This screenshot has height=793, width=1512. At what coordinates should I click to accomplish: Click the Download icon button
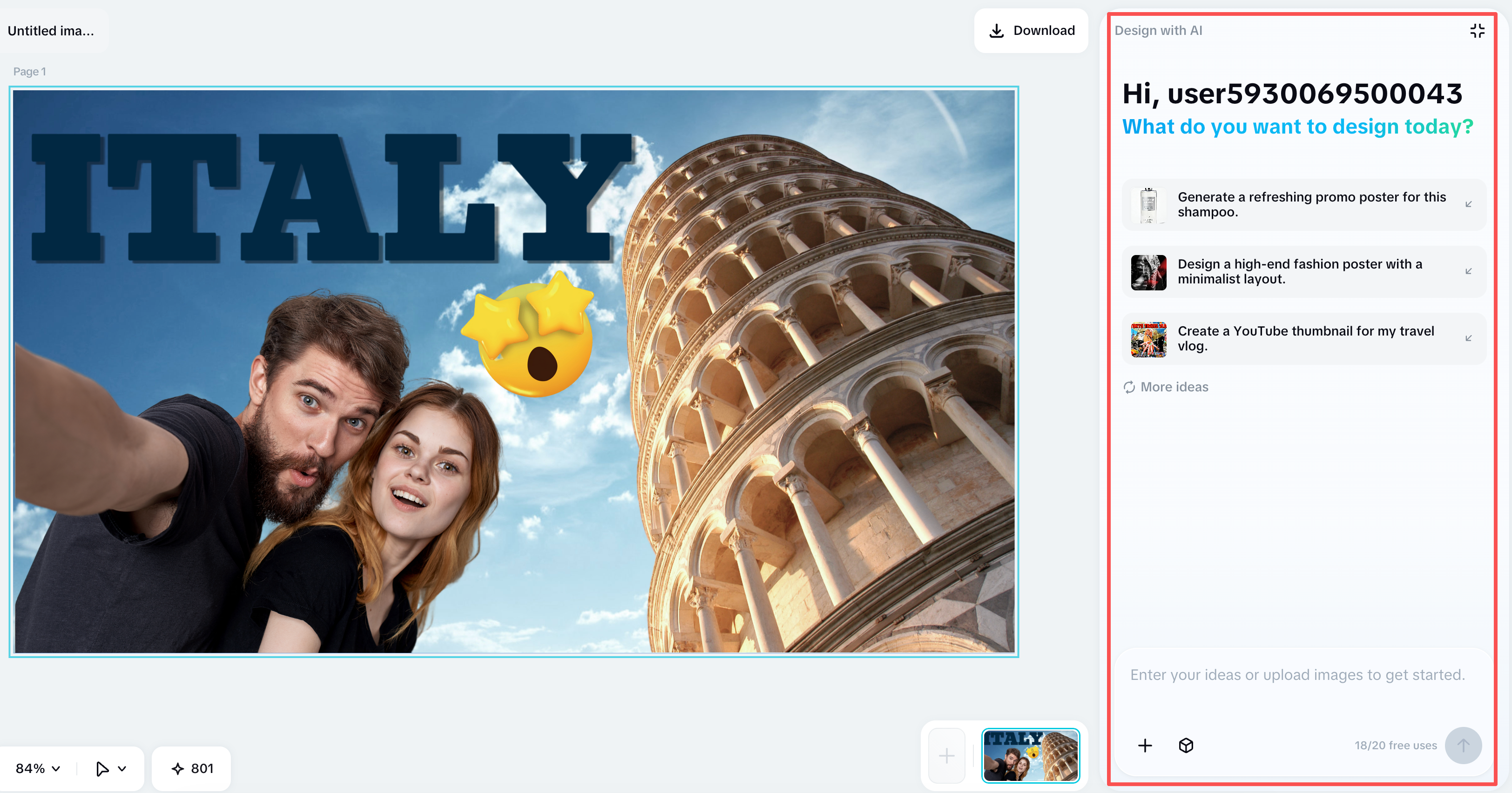996,31
